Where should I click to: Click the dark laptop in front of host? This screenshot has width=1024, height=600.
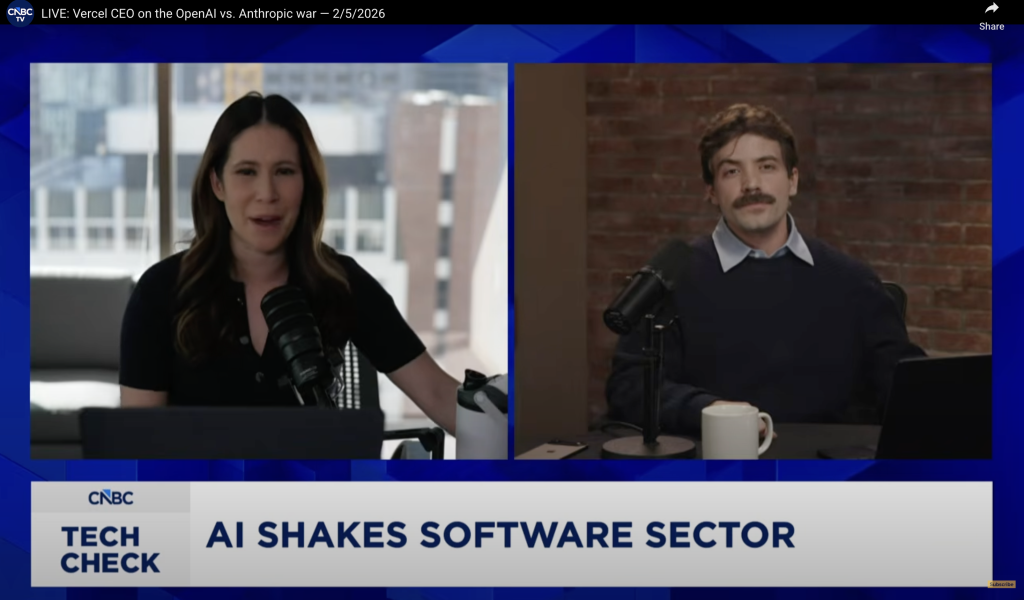(x=230, y=433)
